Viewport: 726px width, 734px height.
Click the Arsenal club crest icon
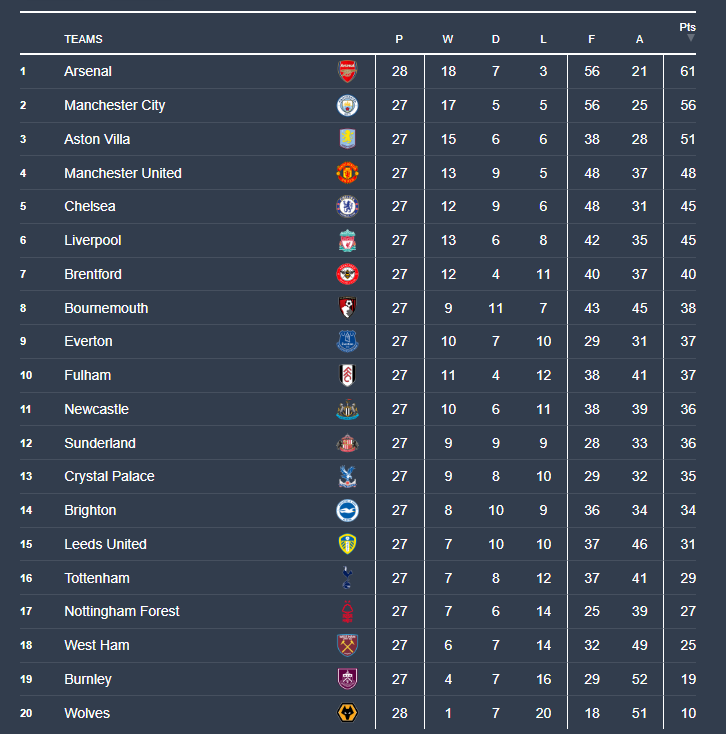[347, 71]
